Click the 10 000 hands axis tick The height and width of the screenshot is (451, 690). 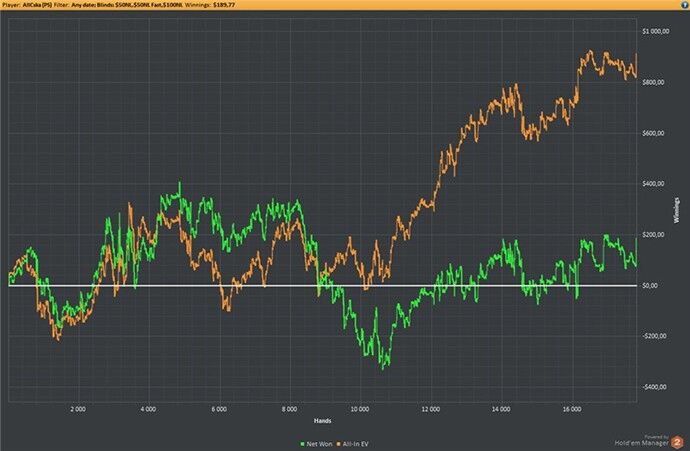click(359, 409)
